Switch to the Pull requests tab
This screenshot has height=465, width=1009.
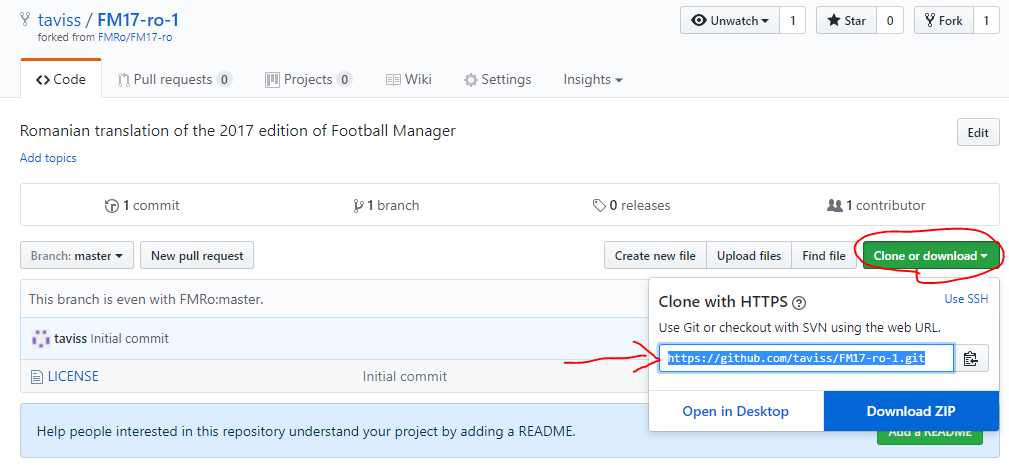click(174, 80)
